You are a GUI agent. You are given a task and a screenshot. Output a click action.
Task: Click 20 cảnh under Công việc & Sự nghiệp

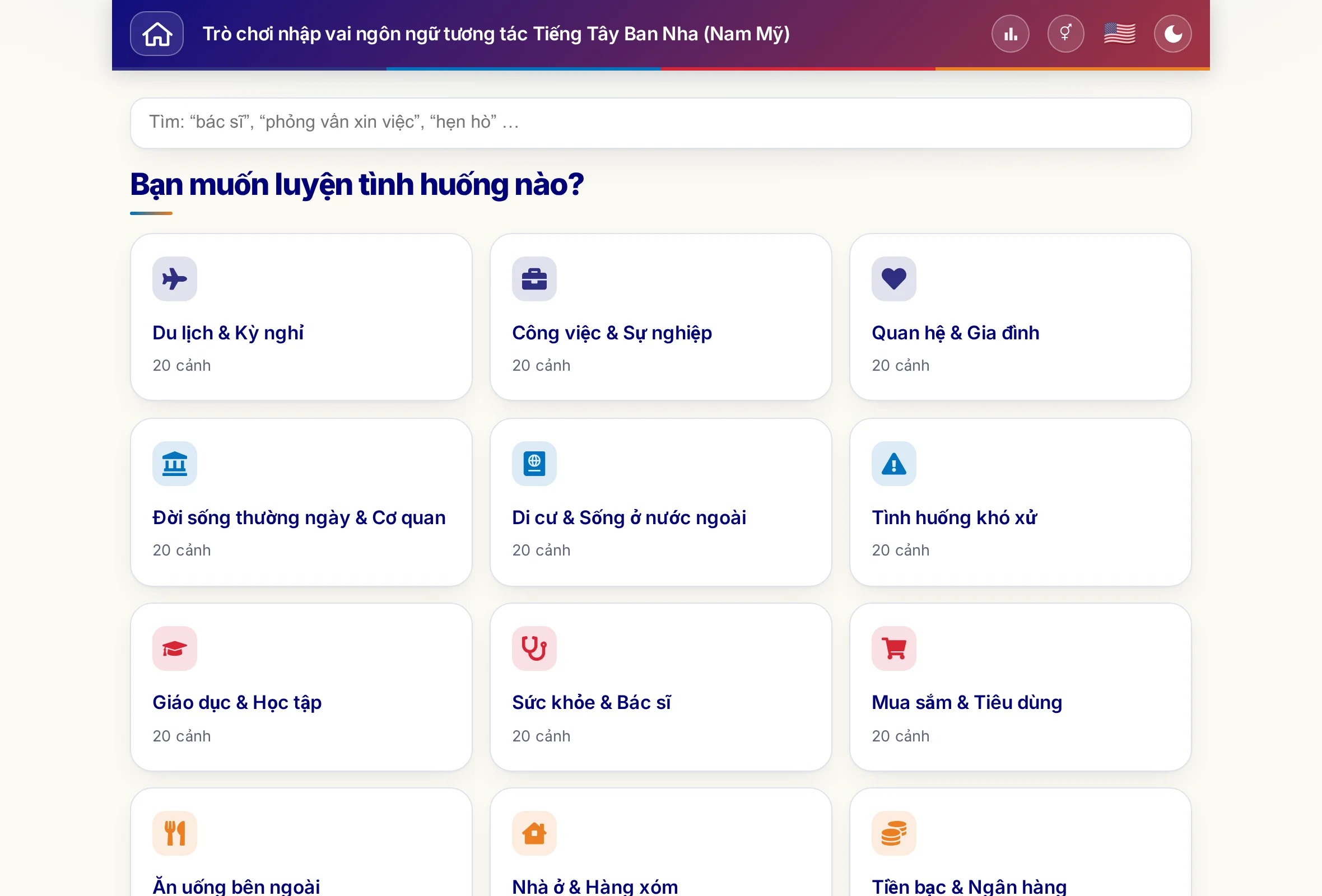click(541, 366)
